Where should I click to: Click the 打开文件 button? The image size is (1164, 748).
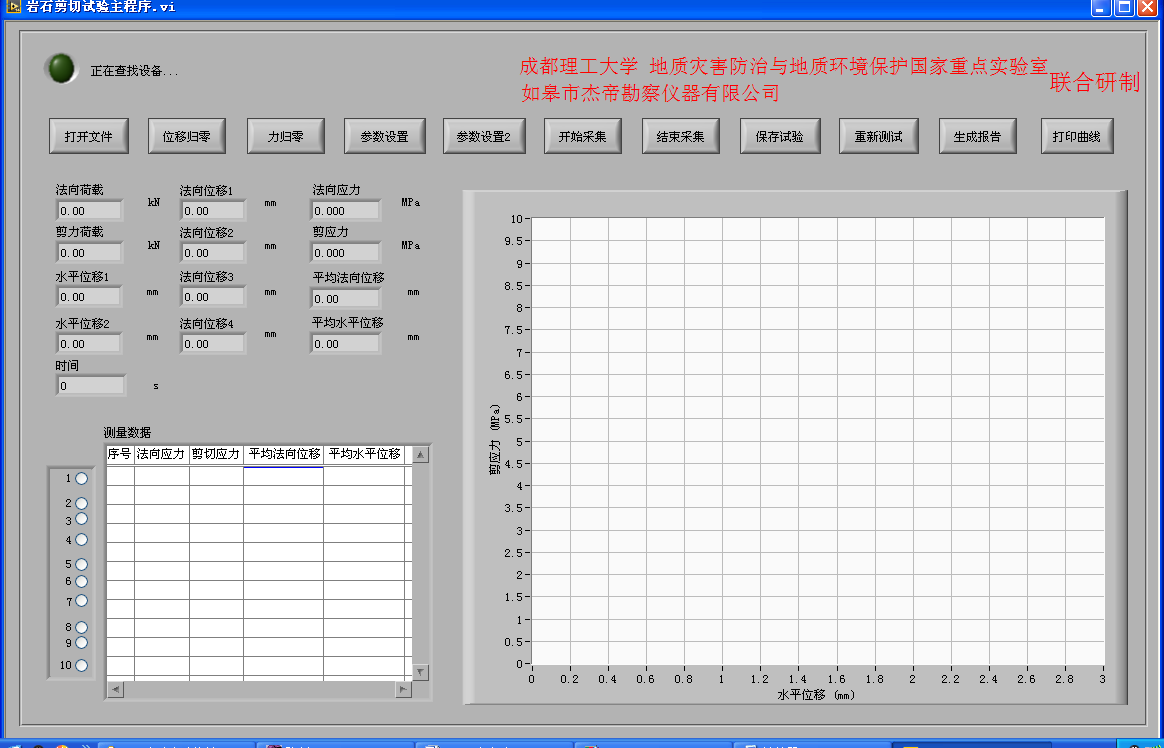pos(89,137)
